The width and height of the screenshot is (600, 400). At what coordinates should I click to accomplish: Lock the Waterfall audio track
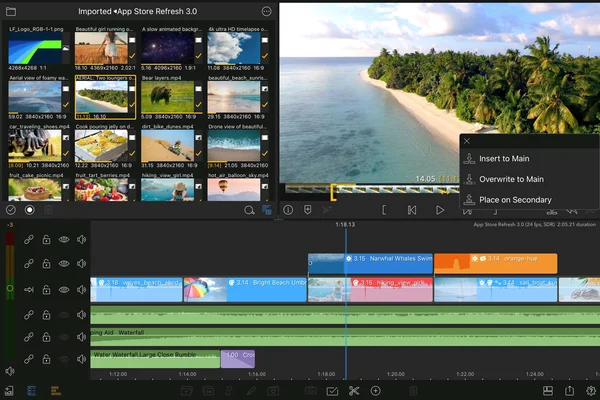(46, 337)
